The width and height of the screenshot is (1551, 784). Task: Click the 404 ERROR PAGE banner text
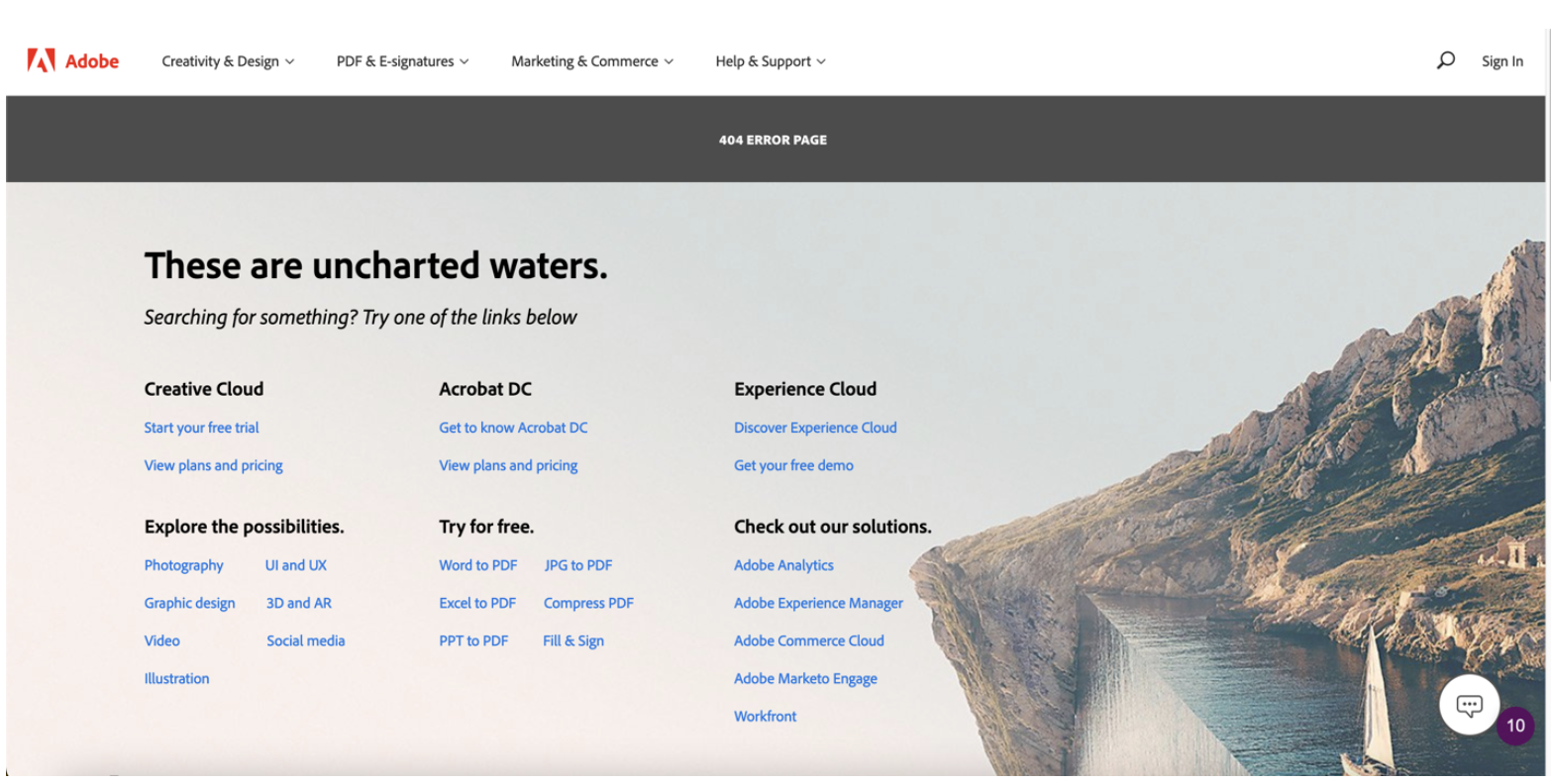click(x=773, y=140)
